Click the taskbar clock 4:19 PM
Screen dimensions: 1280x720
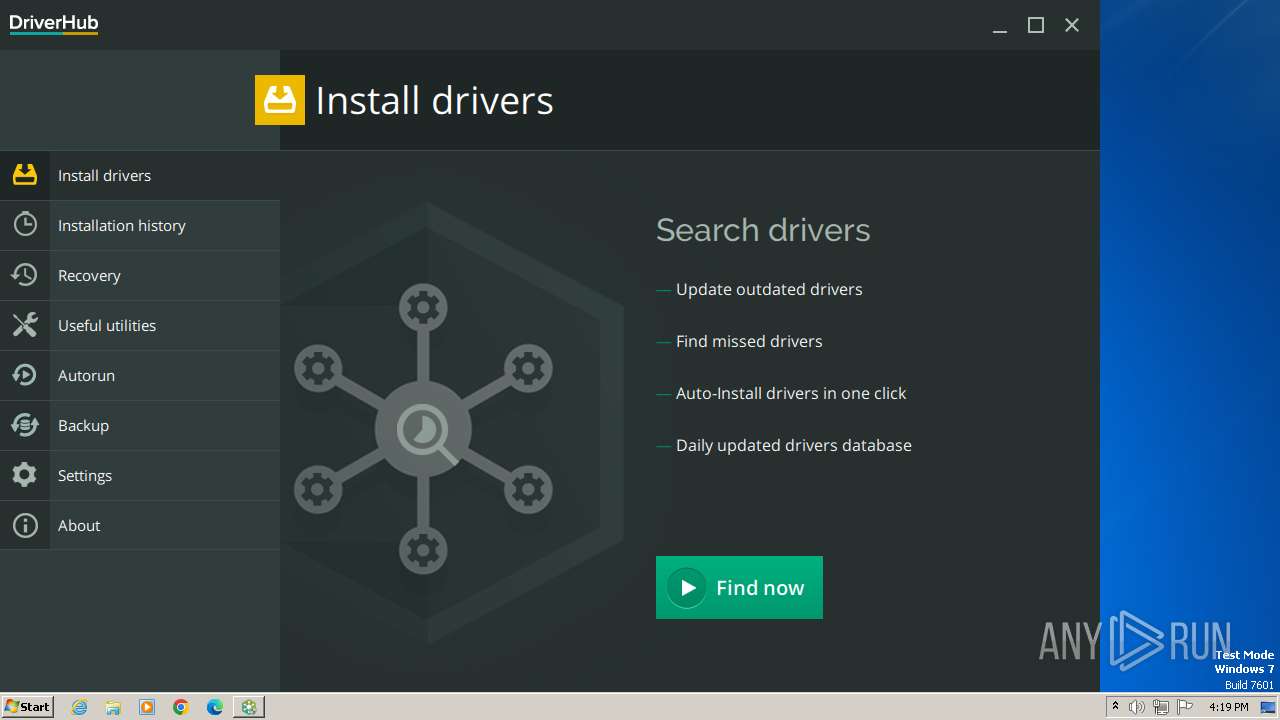click(x=1229, y=707)
